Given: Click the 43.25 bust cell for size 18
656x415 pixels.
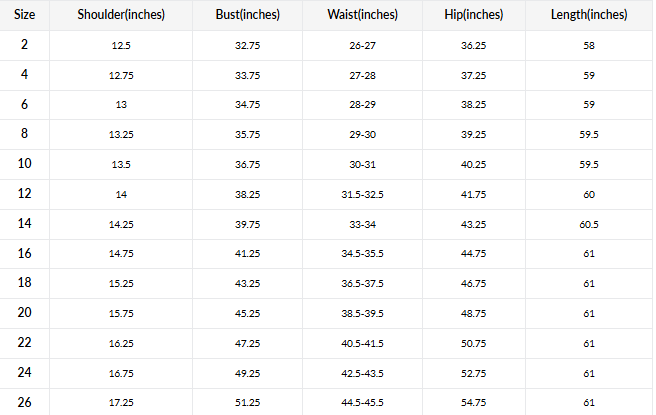Looking at the screenshot, I should pos(247,283).
